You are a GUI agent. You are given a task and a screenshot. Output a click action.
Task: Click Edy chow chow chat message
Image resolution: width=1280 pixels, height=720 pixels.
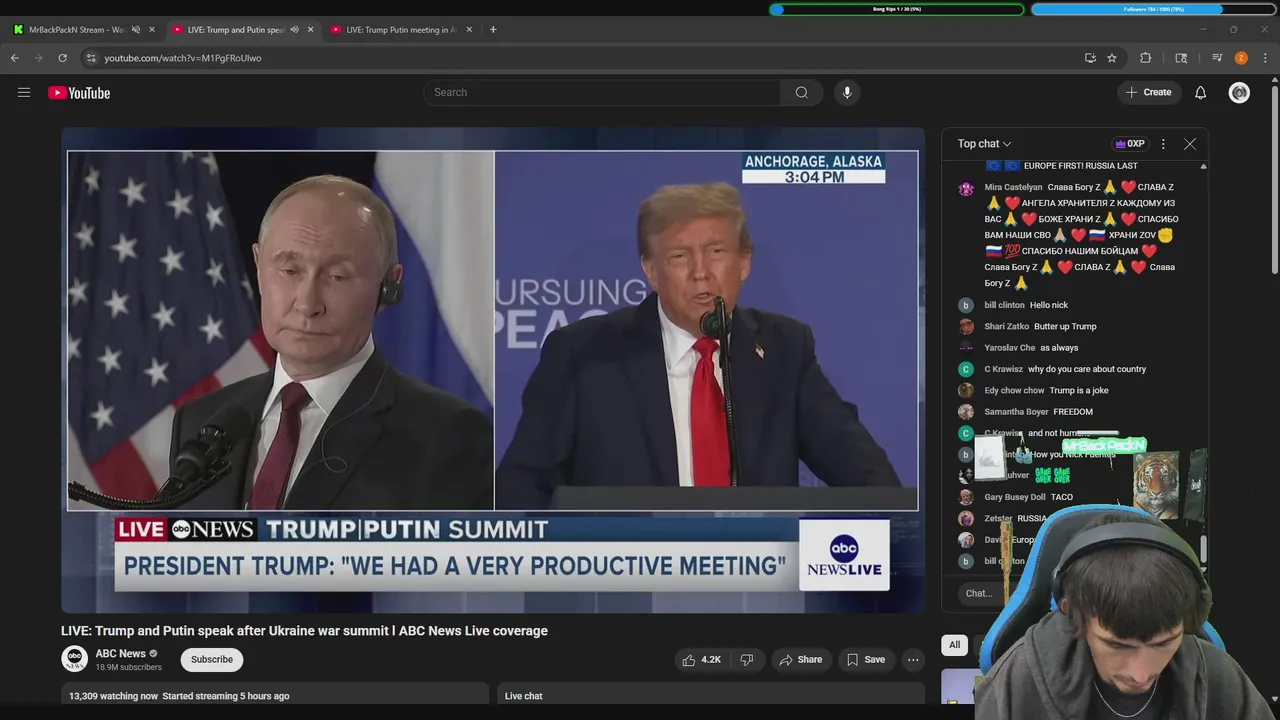[1079, 390]
